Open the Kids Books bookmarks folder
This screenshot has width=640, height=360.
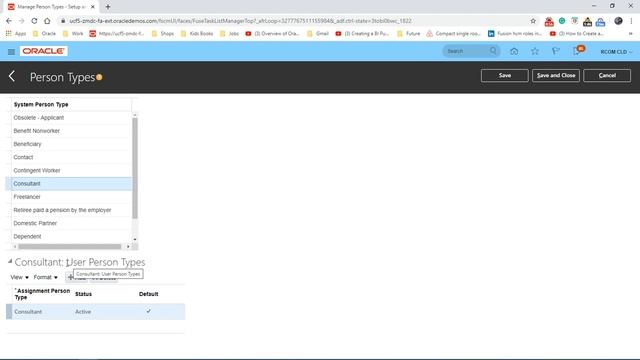pyautogui.click(x=197, y=33)
